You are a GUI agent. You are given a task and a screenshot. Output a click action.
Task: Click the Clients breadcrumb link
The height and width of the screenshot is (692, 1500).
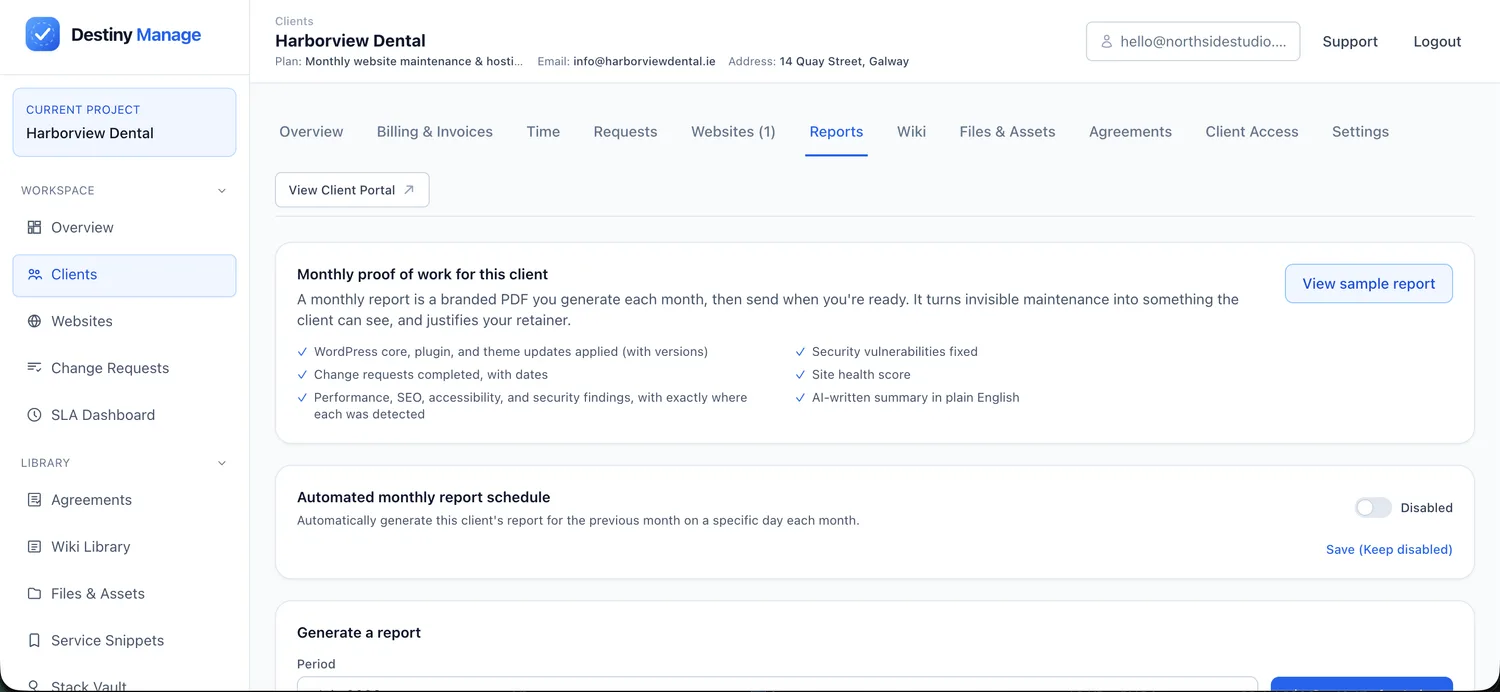[x=294, y=21]
